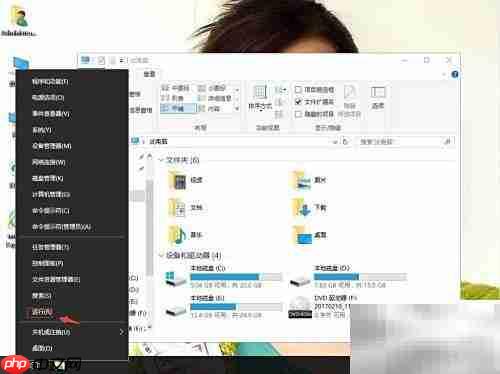Click the Local Disk (D:) usage bar
Screen dimensions: 500x374
tap(360, 277)
